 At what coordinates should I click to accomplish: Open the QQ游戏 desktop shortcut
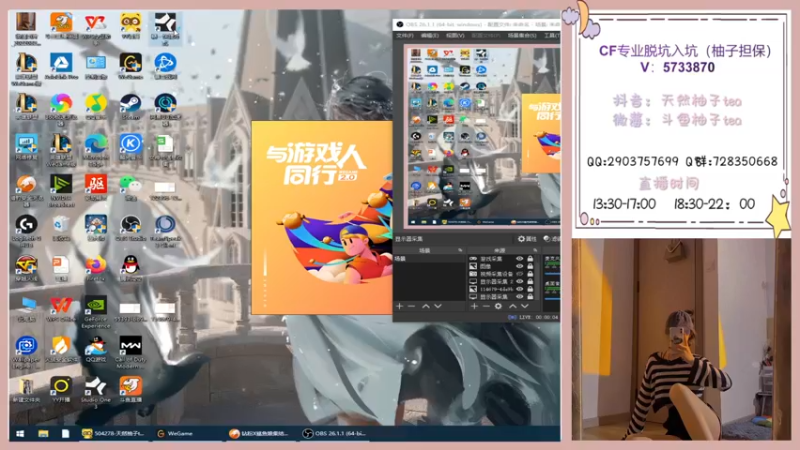[96, 349]
